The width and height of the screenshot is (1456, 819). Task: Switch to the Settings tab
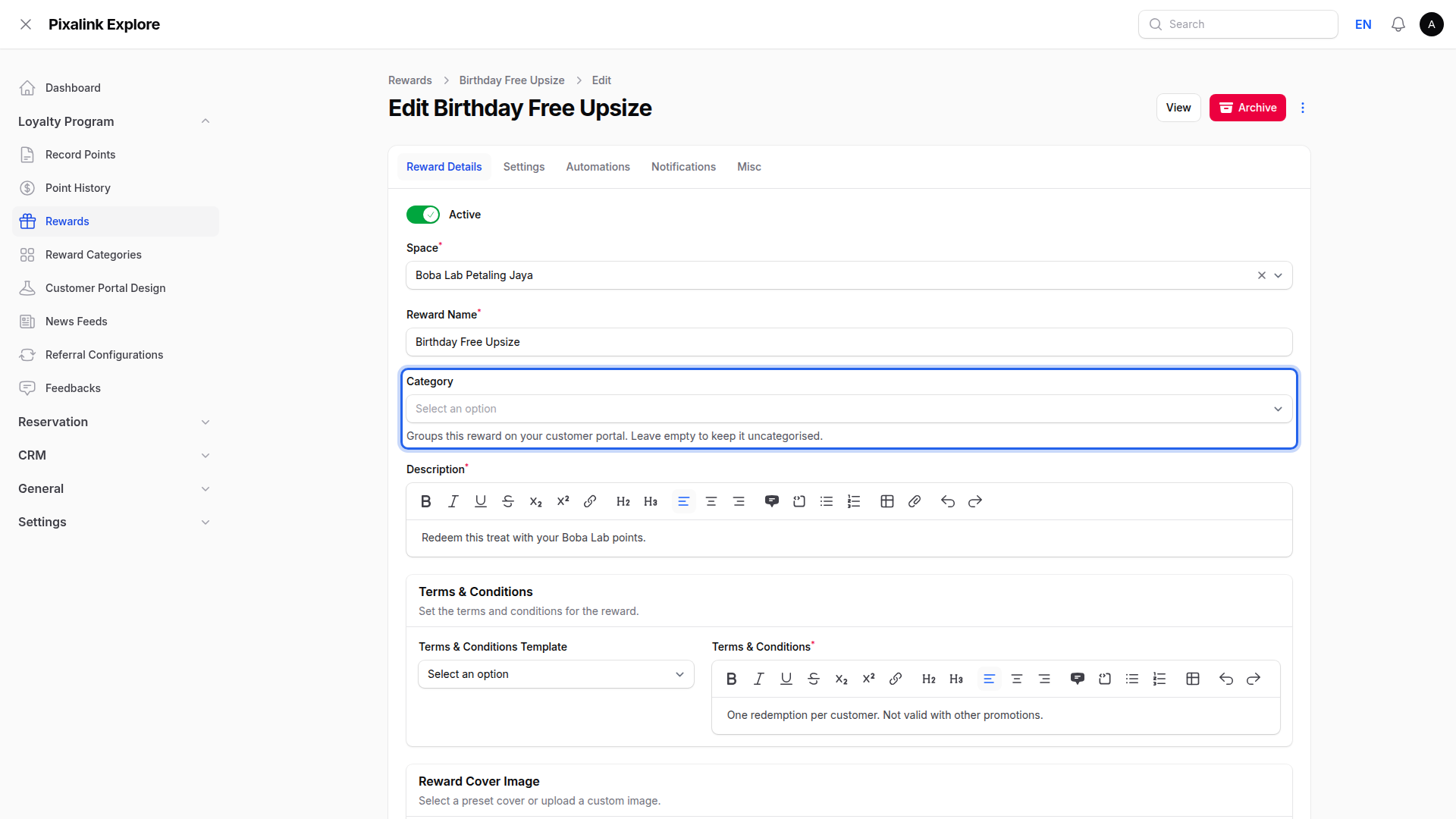click(x=524, y=167)
